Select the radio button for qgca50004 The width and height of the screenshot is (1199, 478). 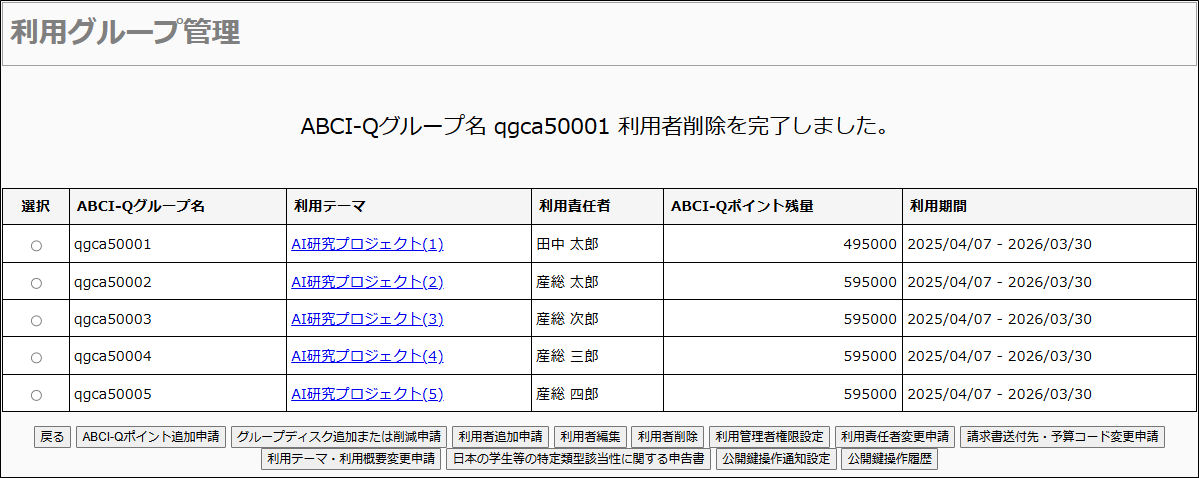(36, 357)
